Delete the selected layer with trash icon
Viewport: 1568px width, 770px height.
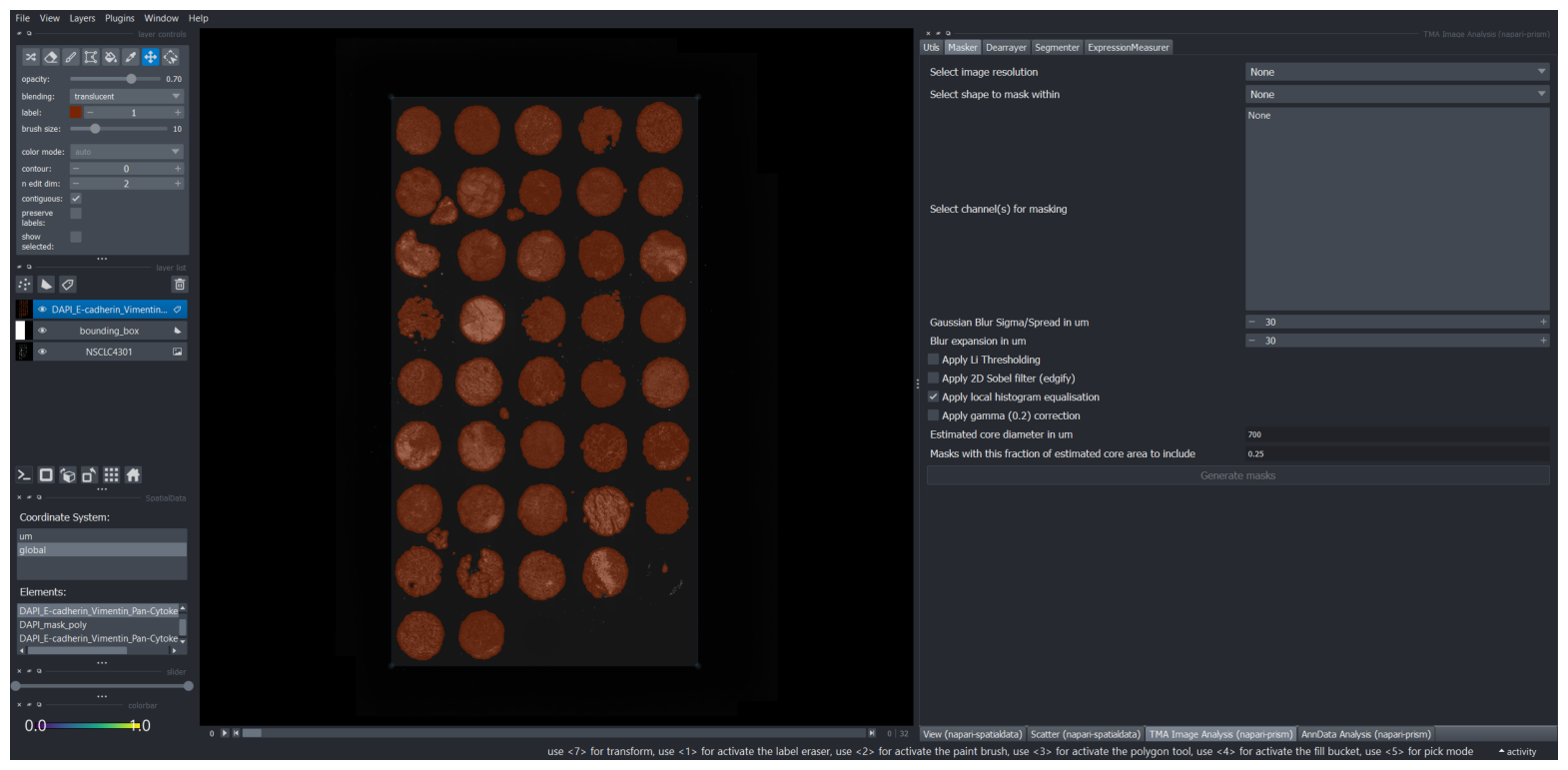[x=180, y=285]
